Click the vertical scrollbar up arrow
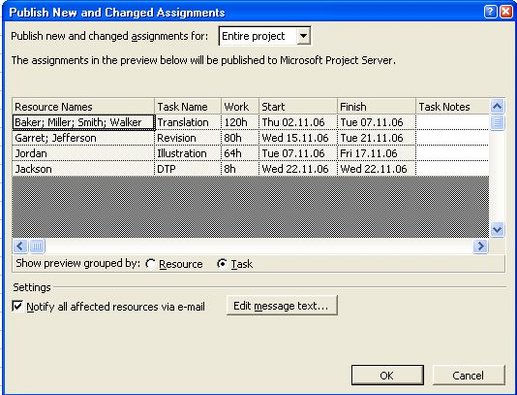The width and height of the screenshot is (517, 395). (497, 107)
